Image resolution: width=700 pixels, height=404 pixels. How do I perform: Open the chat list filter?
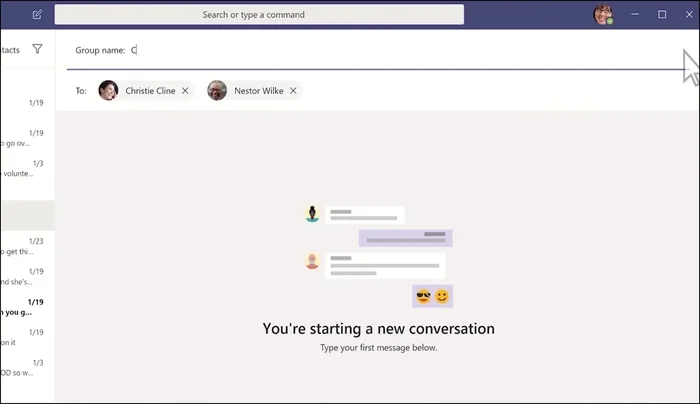point(38,49)
